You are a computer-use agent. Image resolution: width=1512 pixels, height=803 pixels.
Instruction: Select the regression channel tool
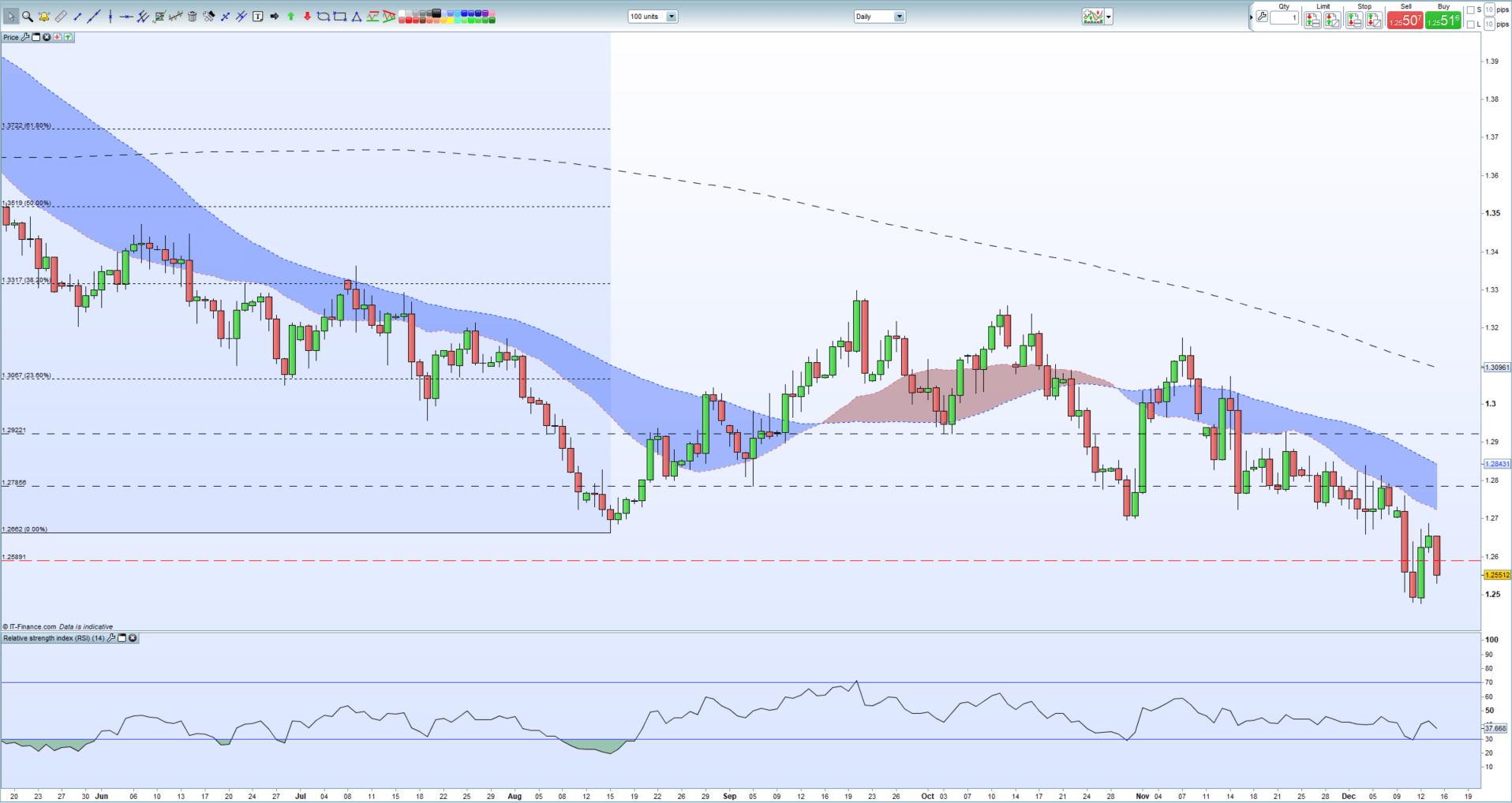pyautogui.click(x=176, y=17)
